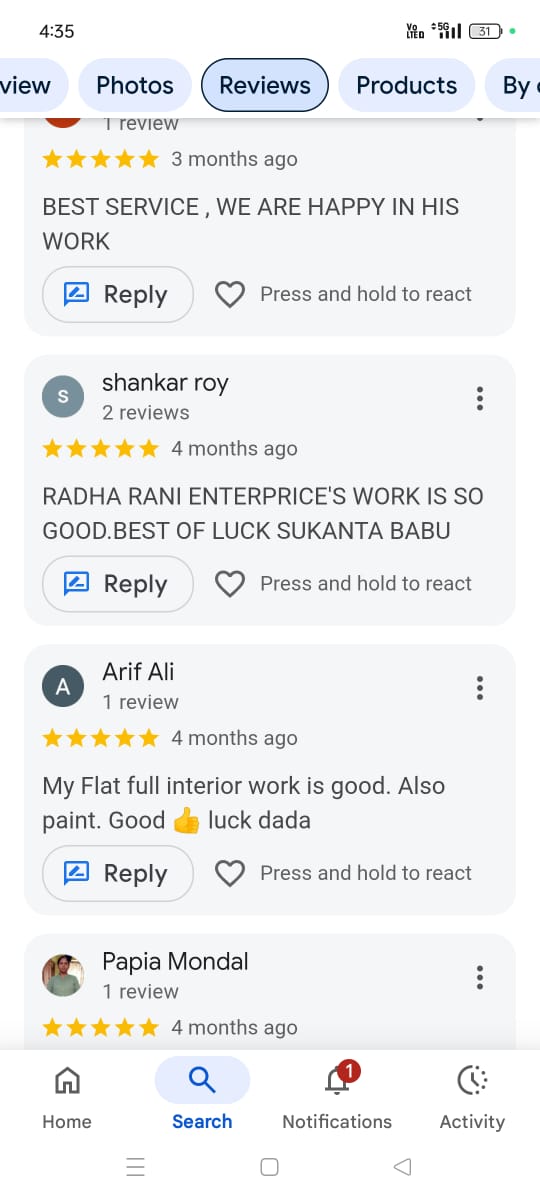The height and width of the screenshot is (1200, 540).
Task: Tap heart icon on shankar roy's review
Action: point(230,584)
